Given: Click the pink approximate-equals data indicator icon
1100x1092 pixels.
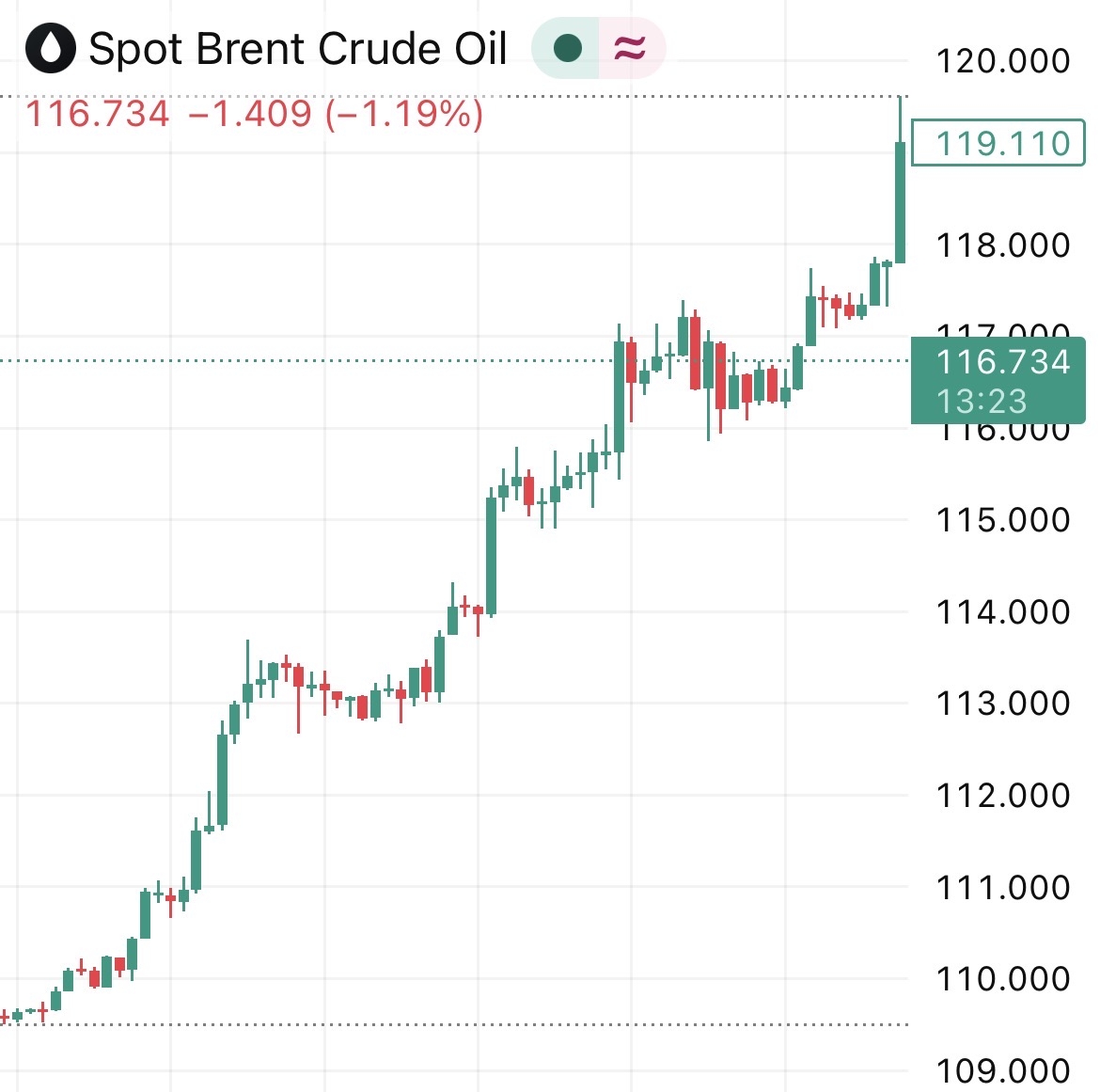Looking at the screenshot, I should tap(630, 48).
